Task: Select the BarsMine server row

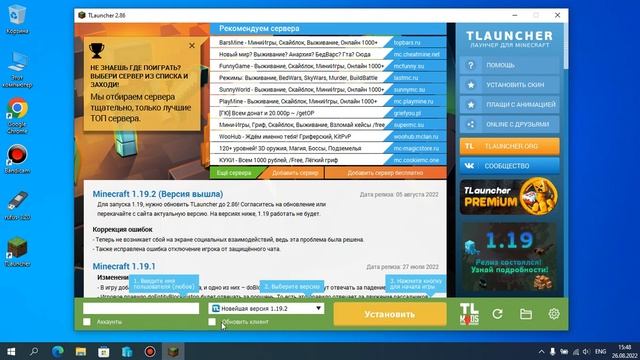Action: [x=298, y=42]
